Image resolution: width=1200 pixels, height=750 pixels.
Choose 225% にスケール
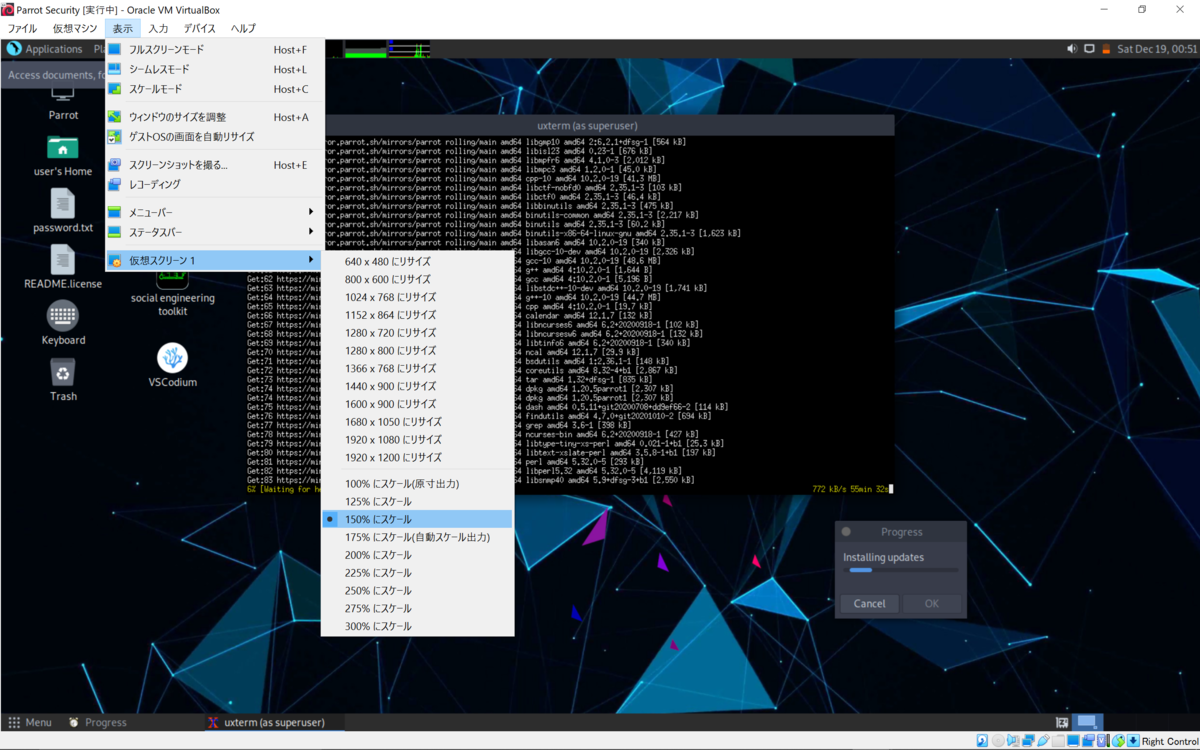pyautogui.click(x=417, y=573)
